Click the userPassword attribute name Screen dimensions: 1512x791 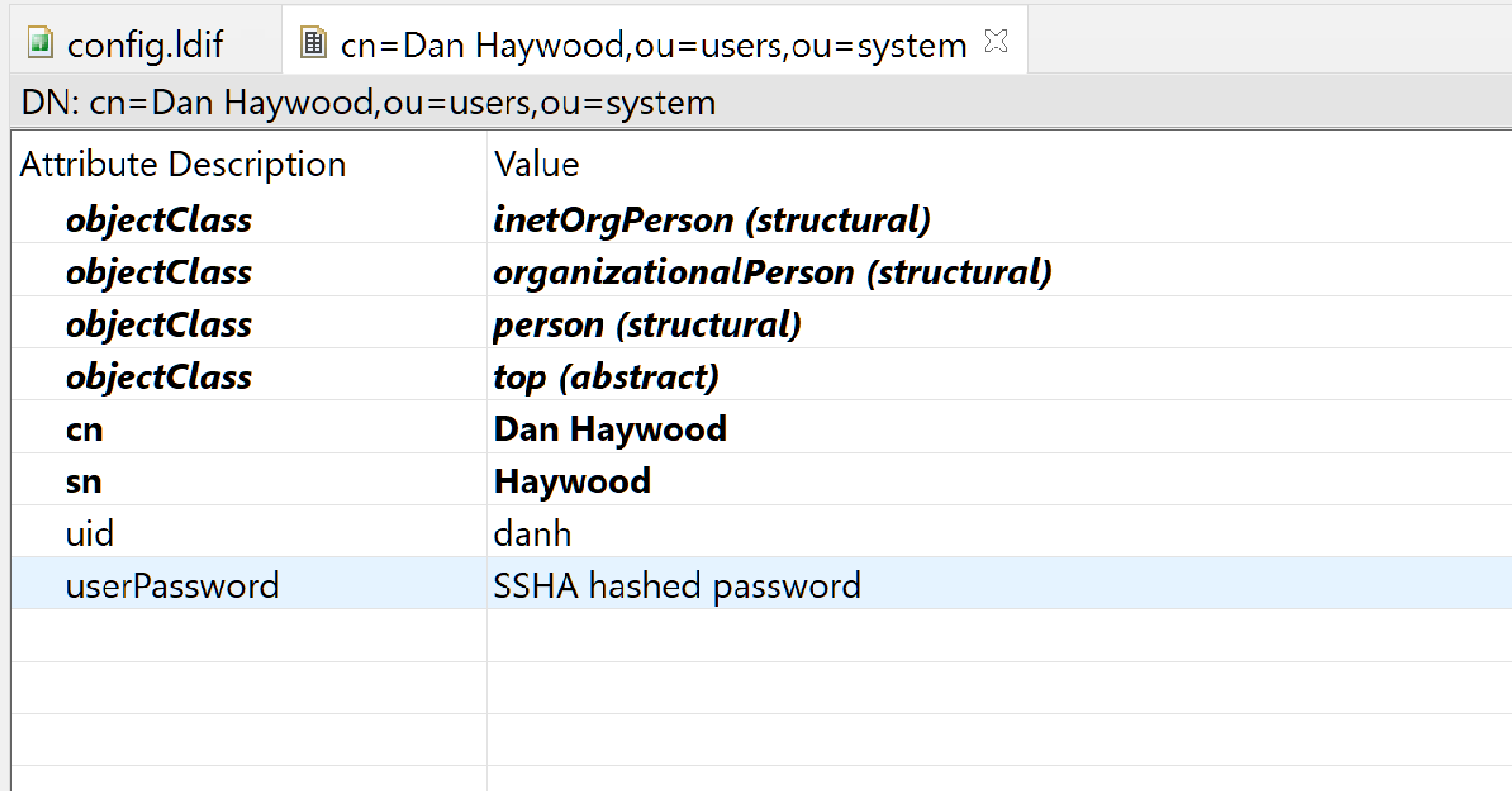(172, 587)
